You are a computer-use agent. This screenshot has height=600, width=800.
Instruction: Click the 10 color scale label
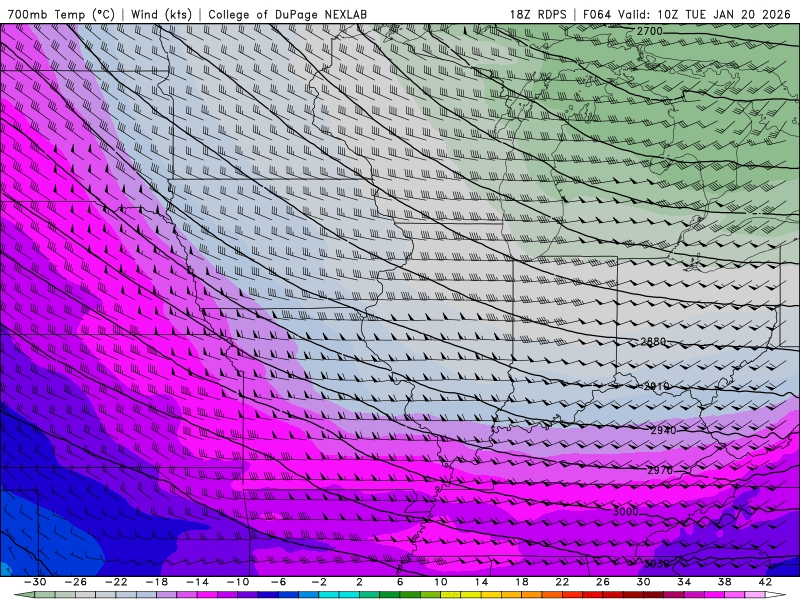click(x=441, y=582)
